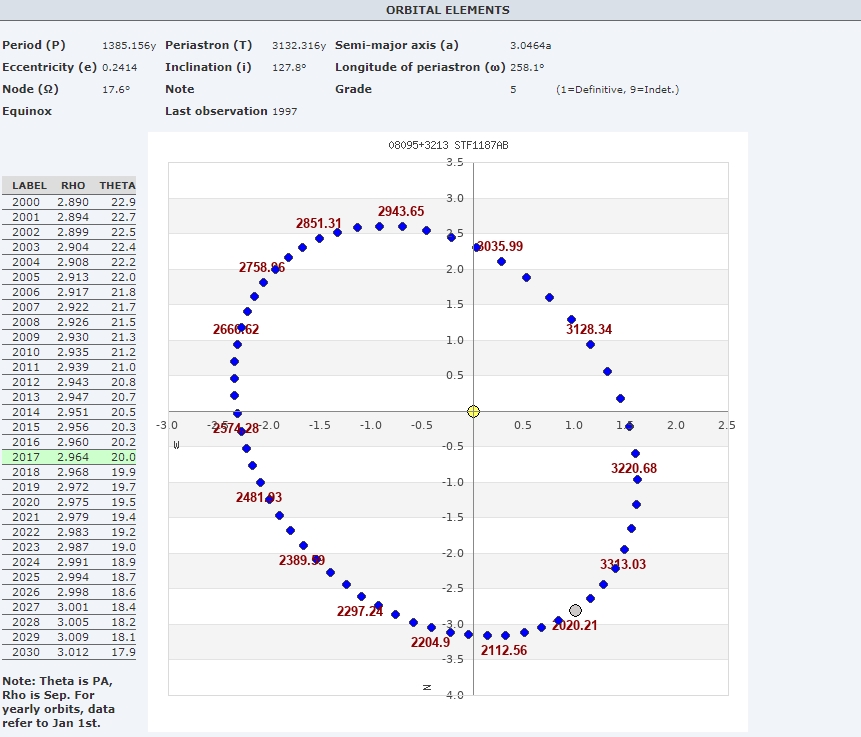
Task: Click the gray current-position marker near 2020.21
Action: click(x=575, y=610)
